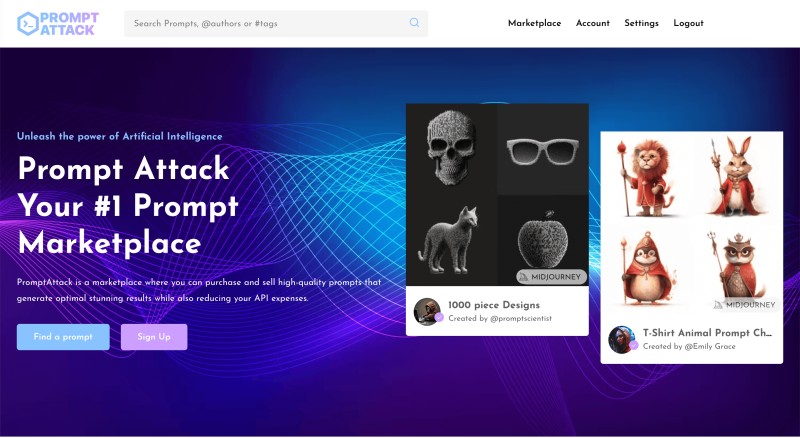800x438 pixels.
Task: Focus the Search Prompts input field
Action: pos(276,23)
